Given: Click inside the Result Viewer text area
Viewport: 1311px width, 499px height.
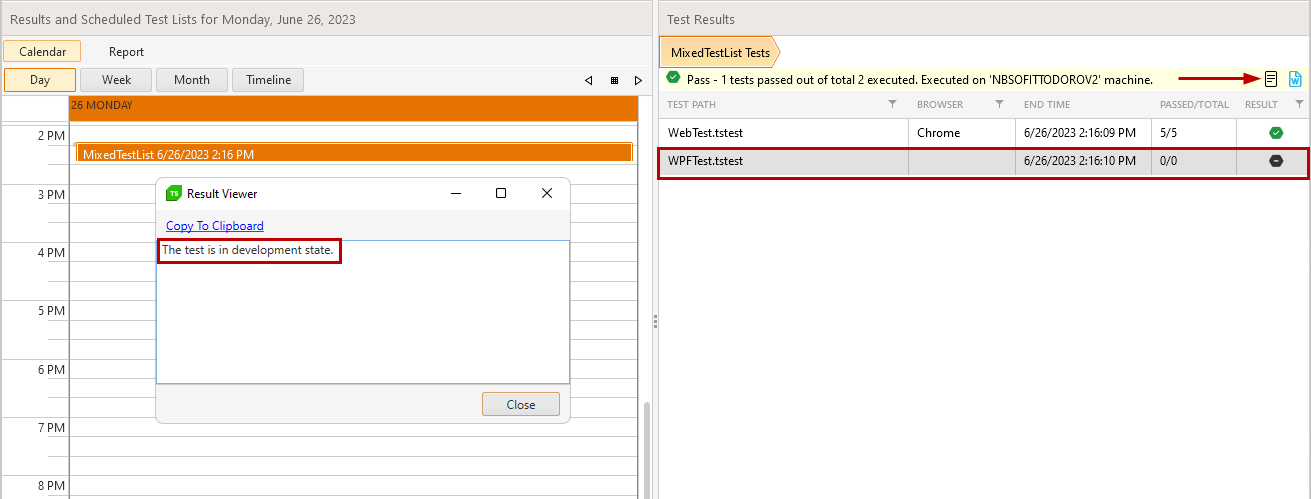Looking at the screenshot, I should tap(363, 311).
